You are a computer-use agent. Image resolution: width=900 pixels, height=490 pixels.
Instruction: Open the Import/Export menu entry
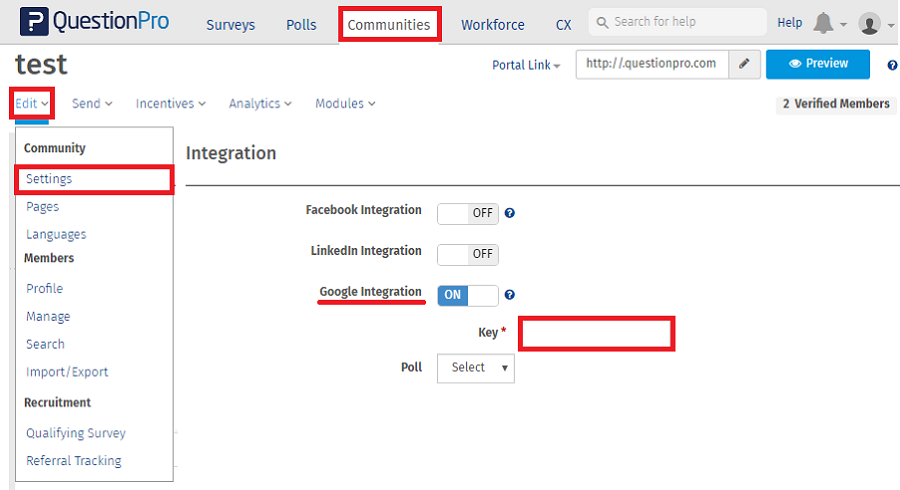(x=67, y=372)
